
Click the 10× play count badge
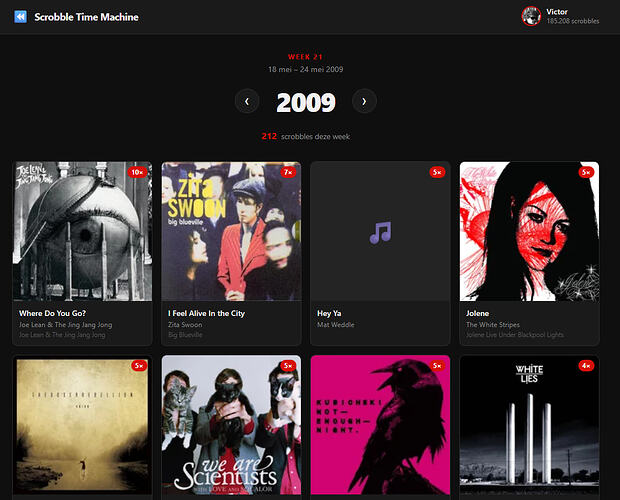137,172
